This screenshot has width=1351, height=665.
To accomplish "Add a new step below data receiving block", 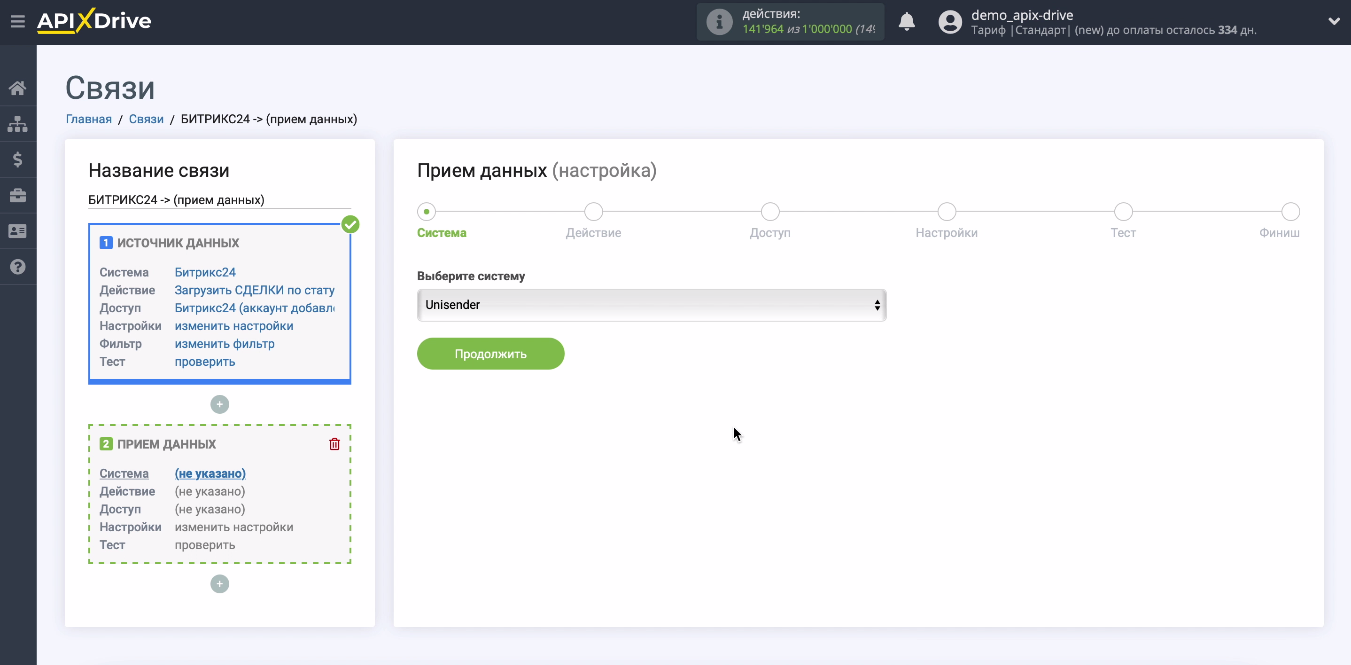I will [220, 584].
